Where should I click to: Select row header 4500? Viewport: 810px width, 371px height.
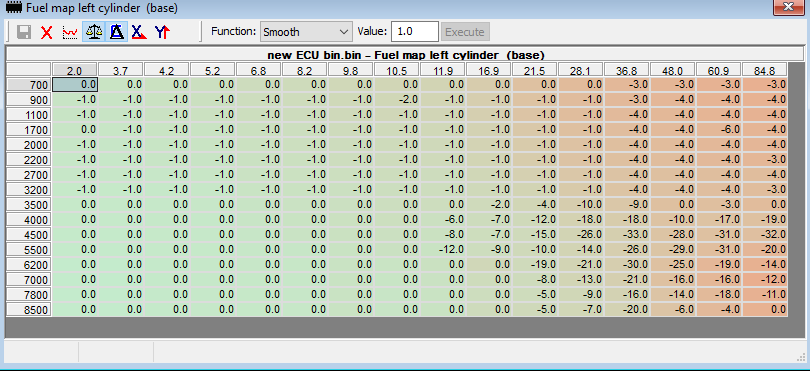point(29,235)
